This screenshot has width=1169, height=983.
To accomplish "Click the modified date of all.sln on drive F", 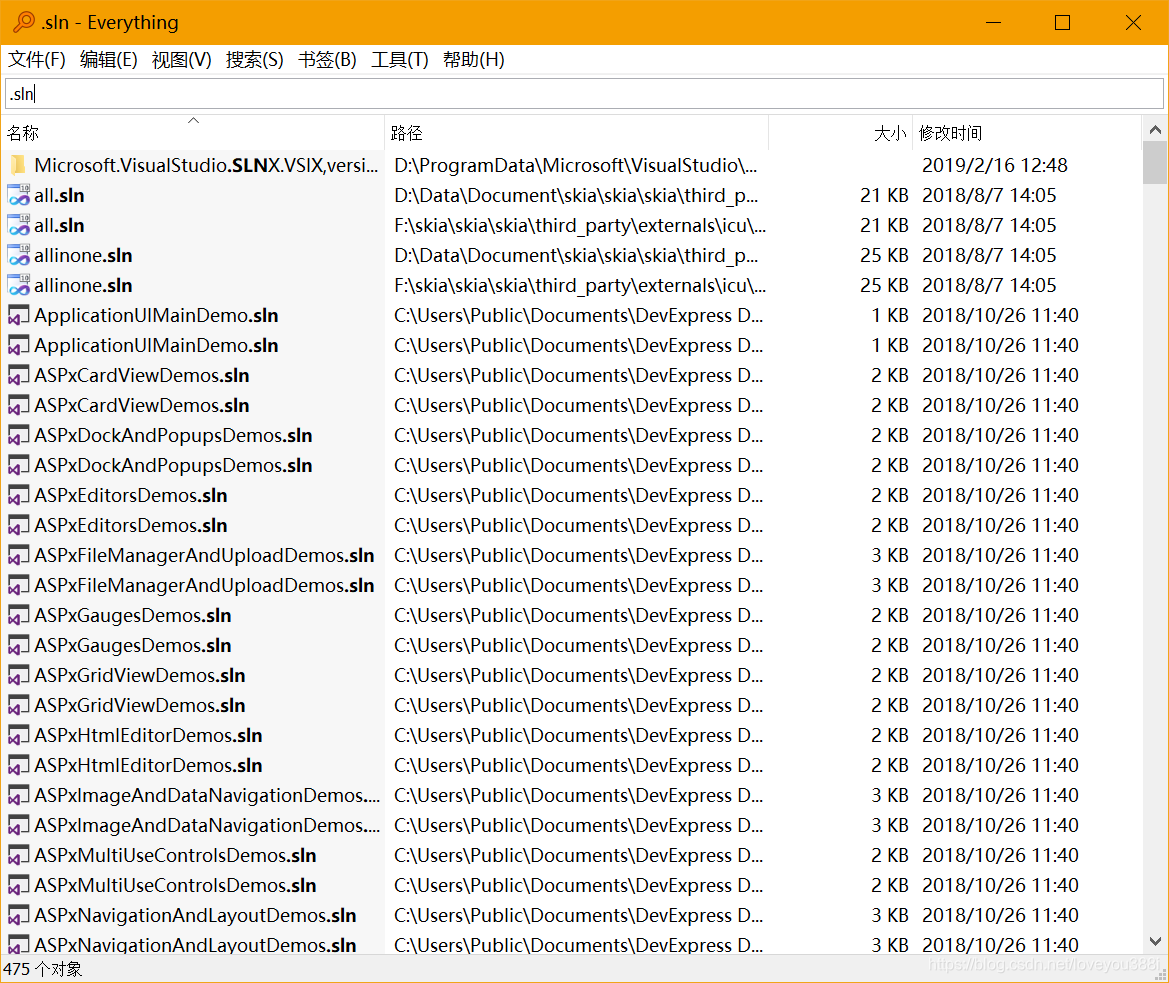I will point(989,225).
